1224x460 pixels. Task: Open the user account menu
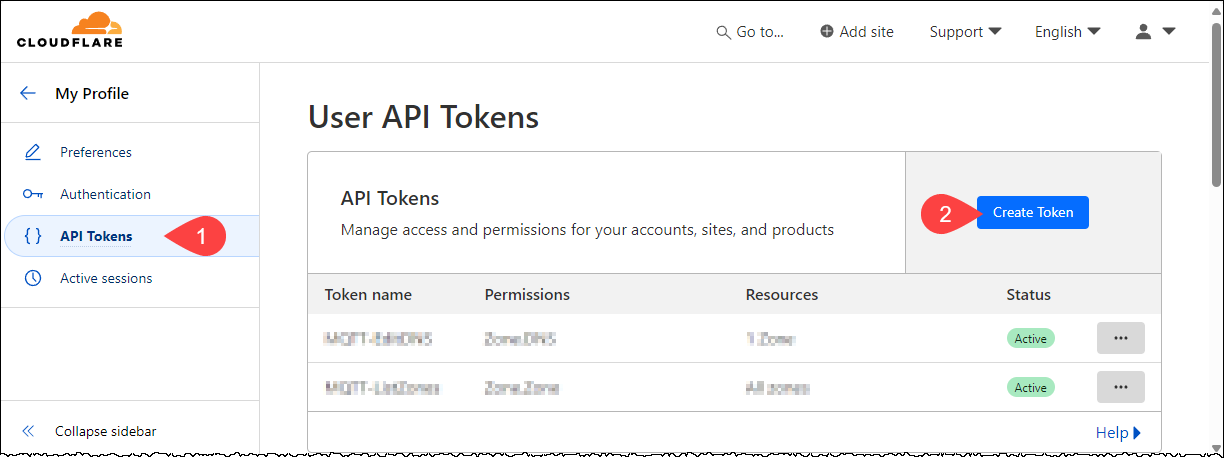tap(1155, 32)
